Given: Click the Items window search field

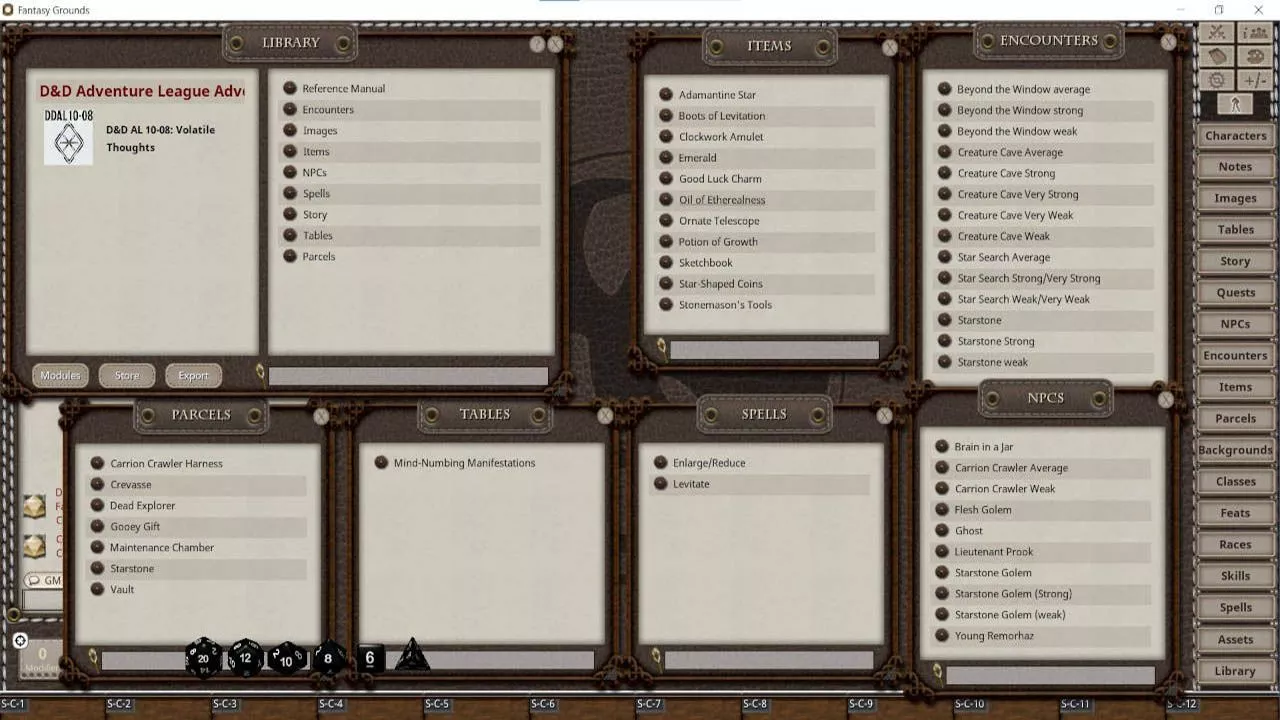Looking at the screenshot, I should point(774,350).
